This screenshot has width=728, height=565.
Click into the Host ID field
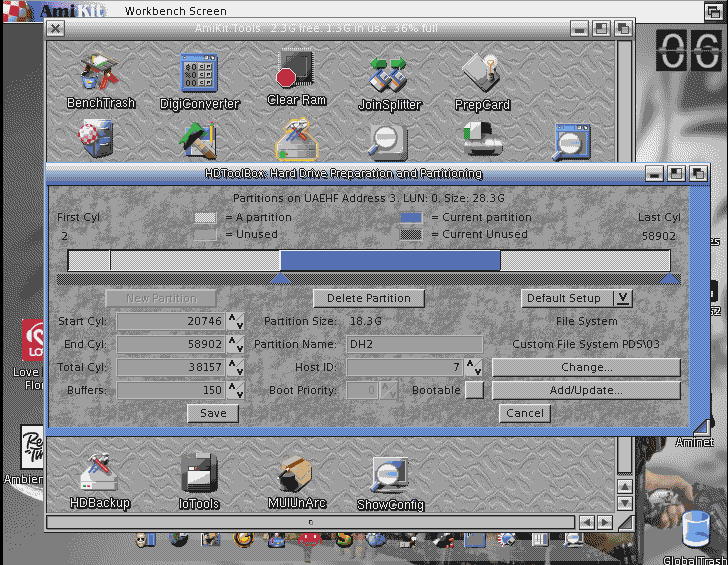pyautogui.click(x=405, y=367)
